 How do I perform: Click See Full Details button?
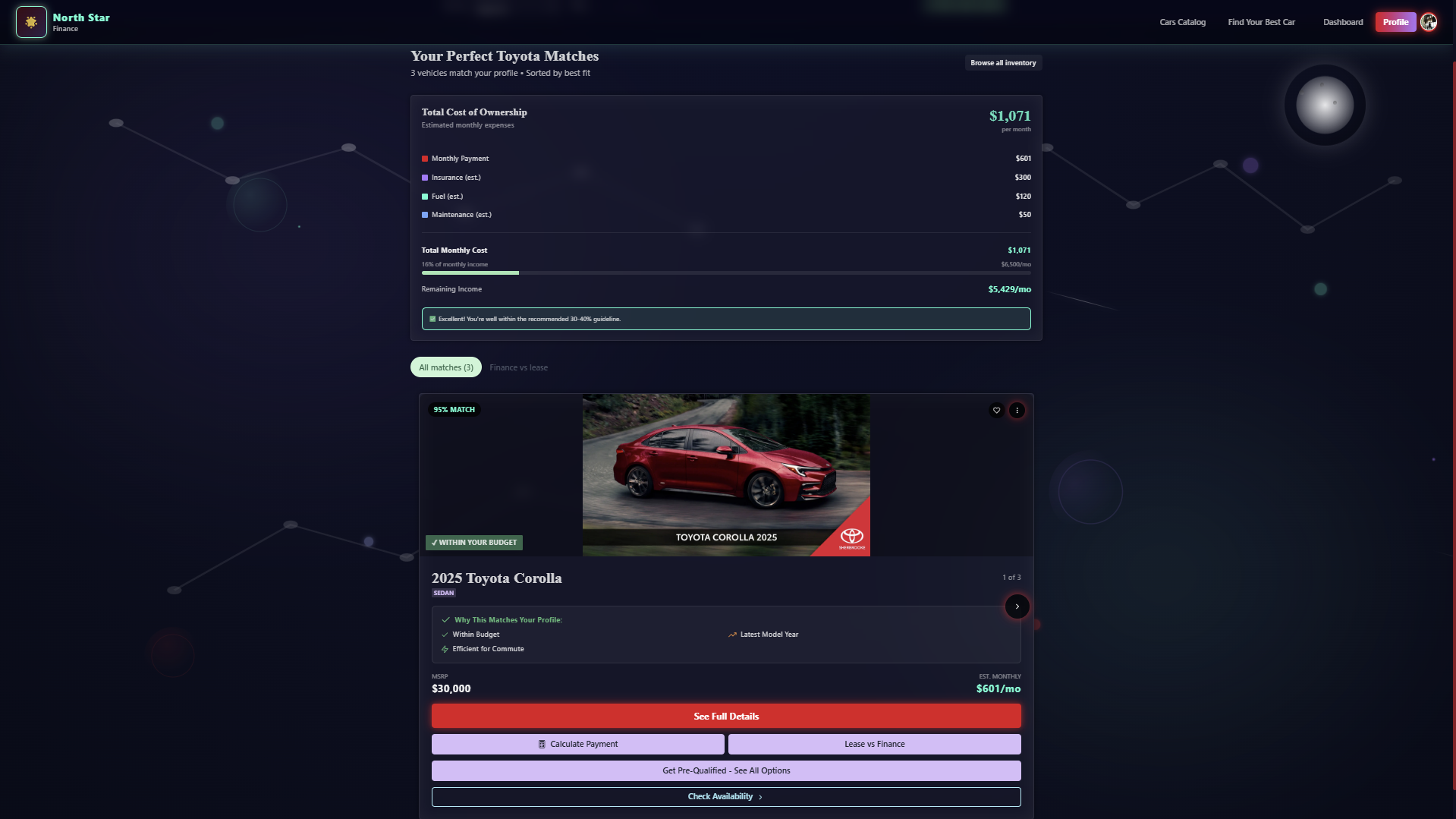(726, 717)
